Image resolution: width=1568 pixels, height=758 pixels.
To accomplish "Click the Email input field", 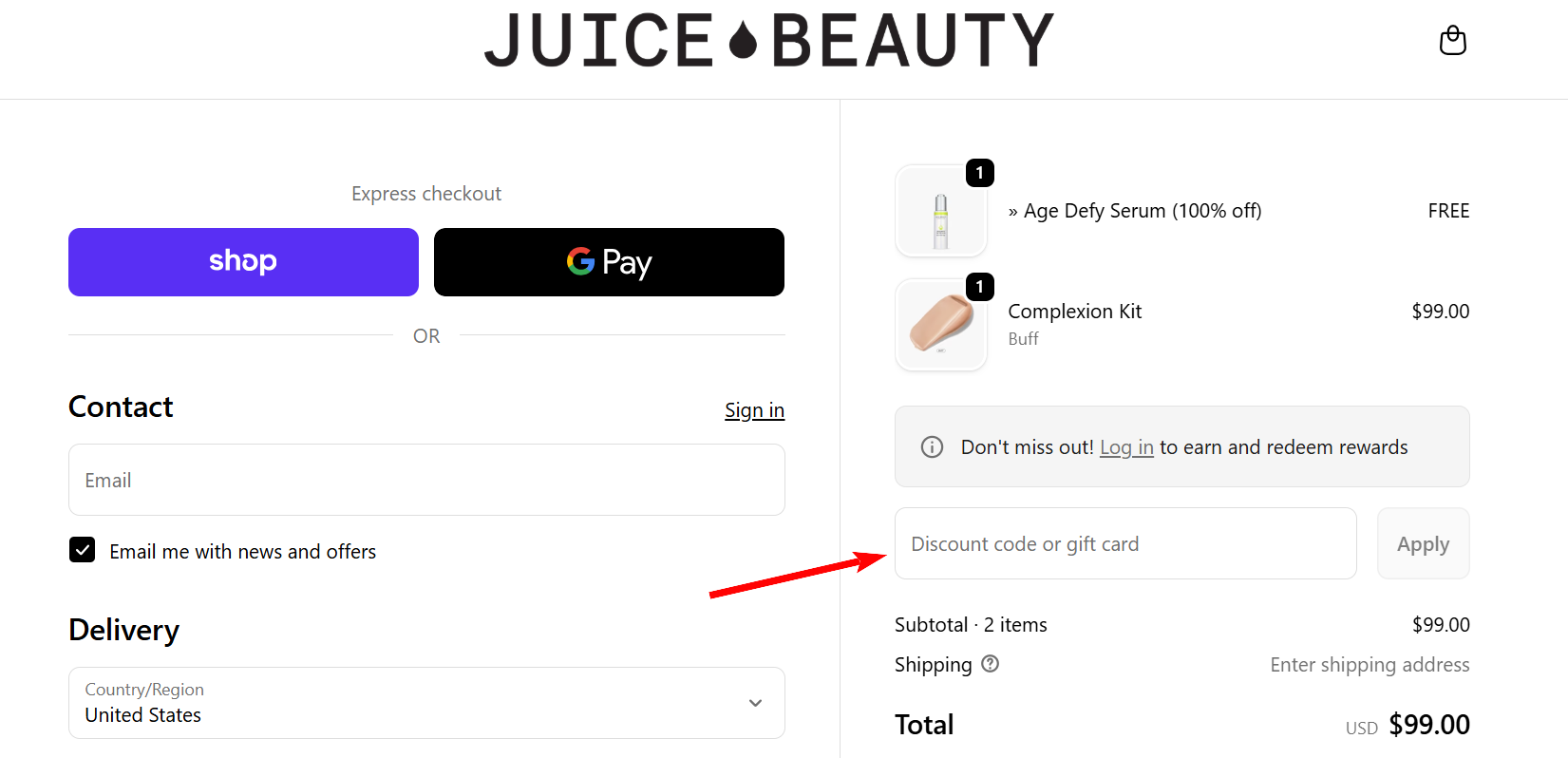I will pyautogui.click(x=425, y=480).
